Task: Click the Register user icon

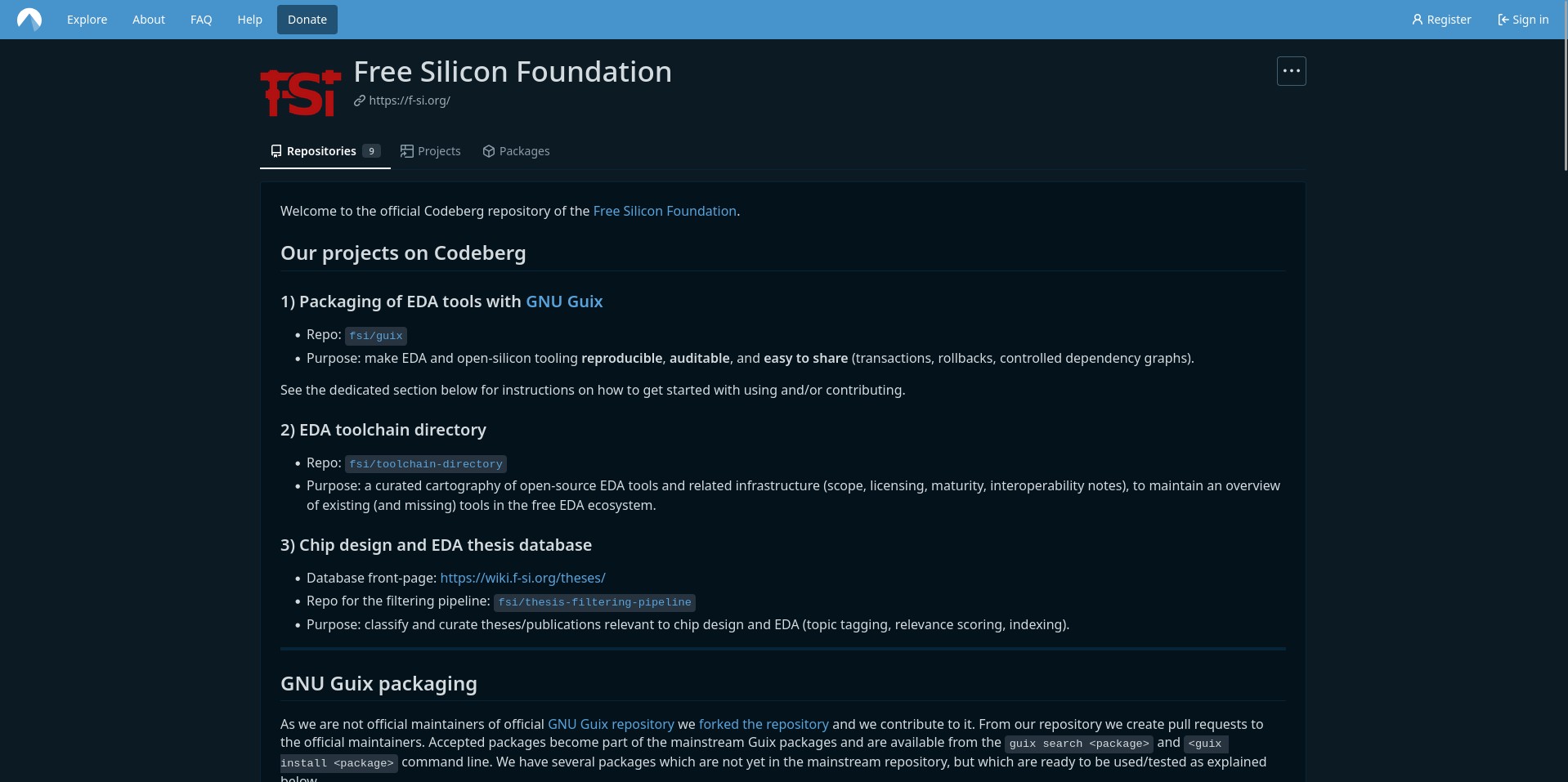Action: tap(1417, 20)
